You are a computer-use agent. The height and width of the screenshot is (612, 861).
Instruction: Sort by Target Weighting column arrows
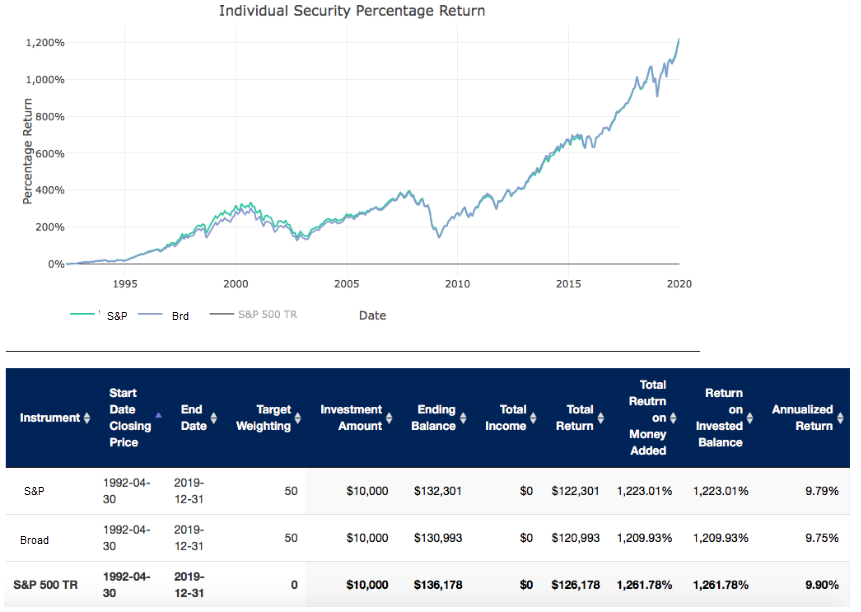pyautogui.click(x=298, y=418)
